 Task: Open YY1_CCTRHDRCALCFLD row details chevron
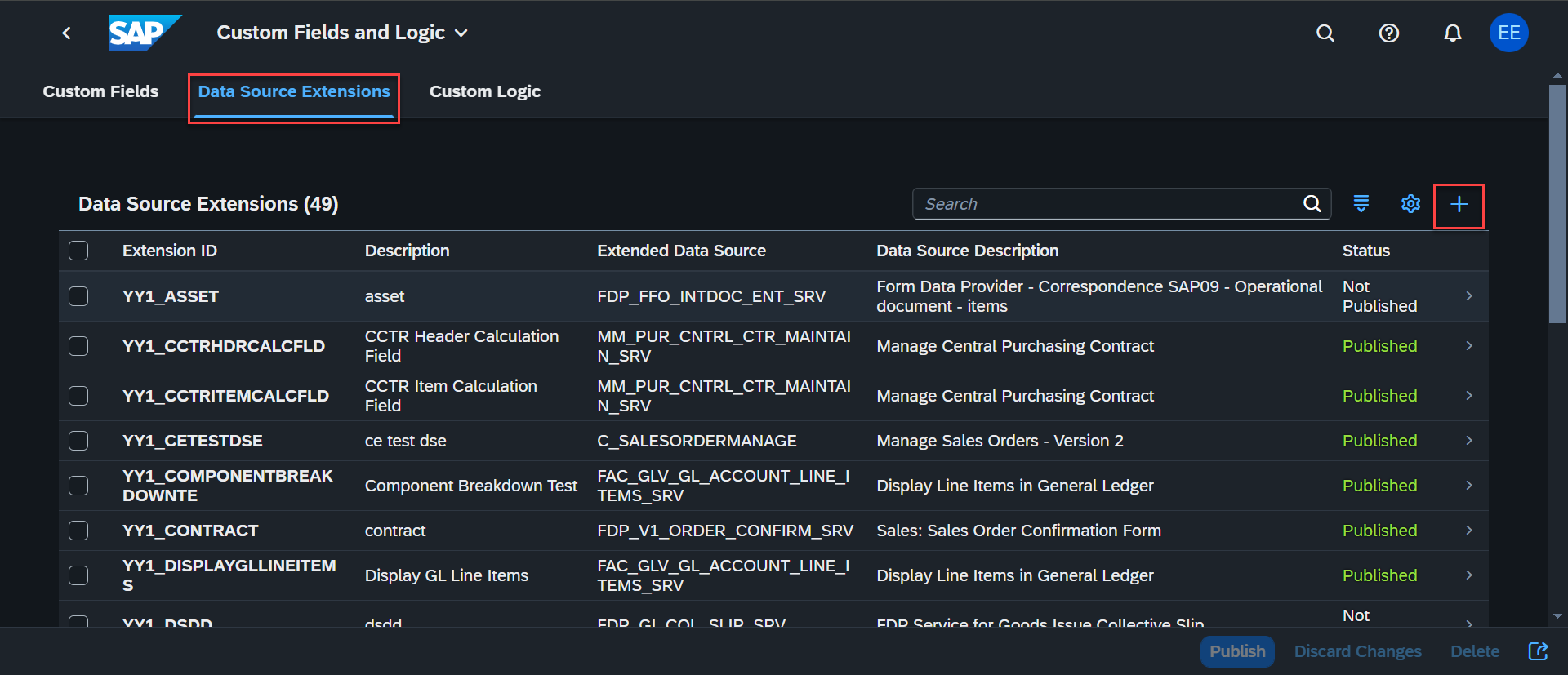[x=1469, y=346]
